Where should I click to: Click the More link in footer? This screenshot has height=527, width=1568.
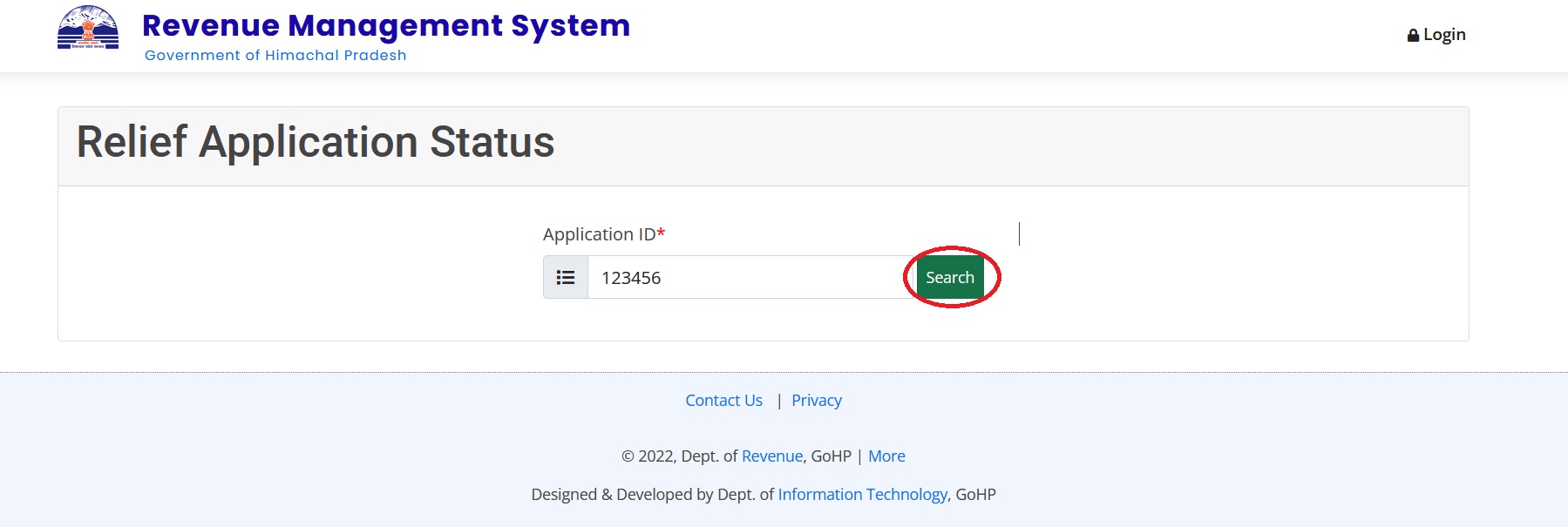(886, 456)
